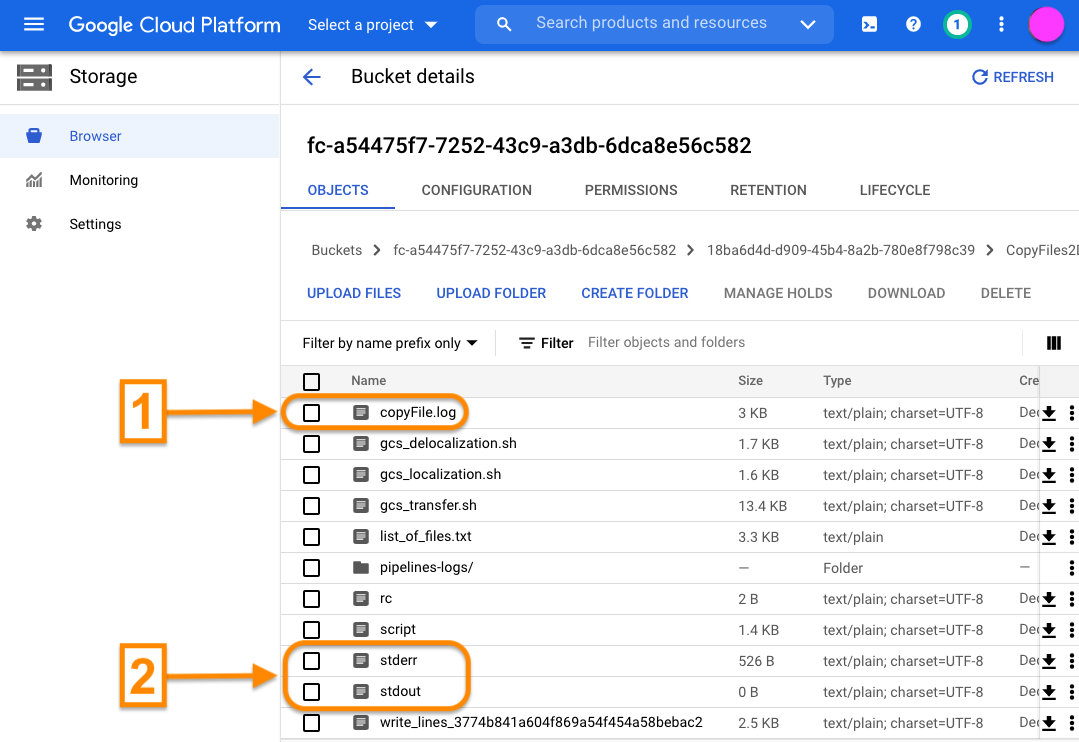Open more actions for copyFile.log
The width and height of the screenshot is (1079, 742).
click(x=1071, y=413)
